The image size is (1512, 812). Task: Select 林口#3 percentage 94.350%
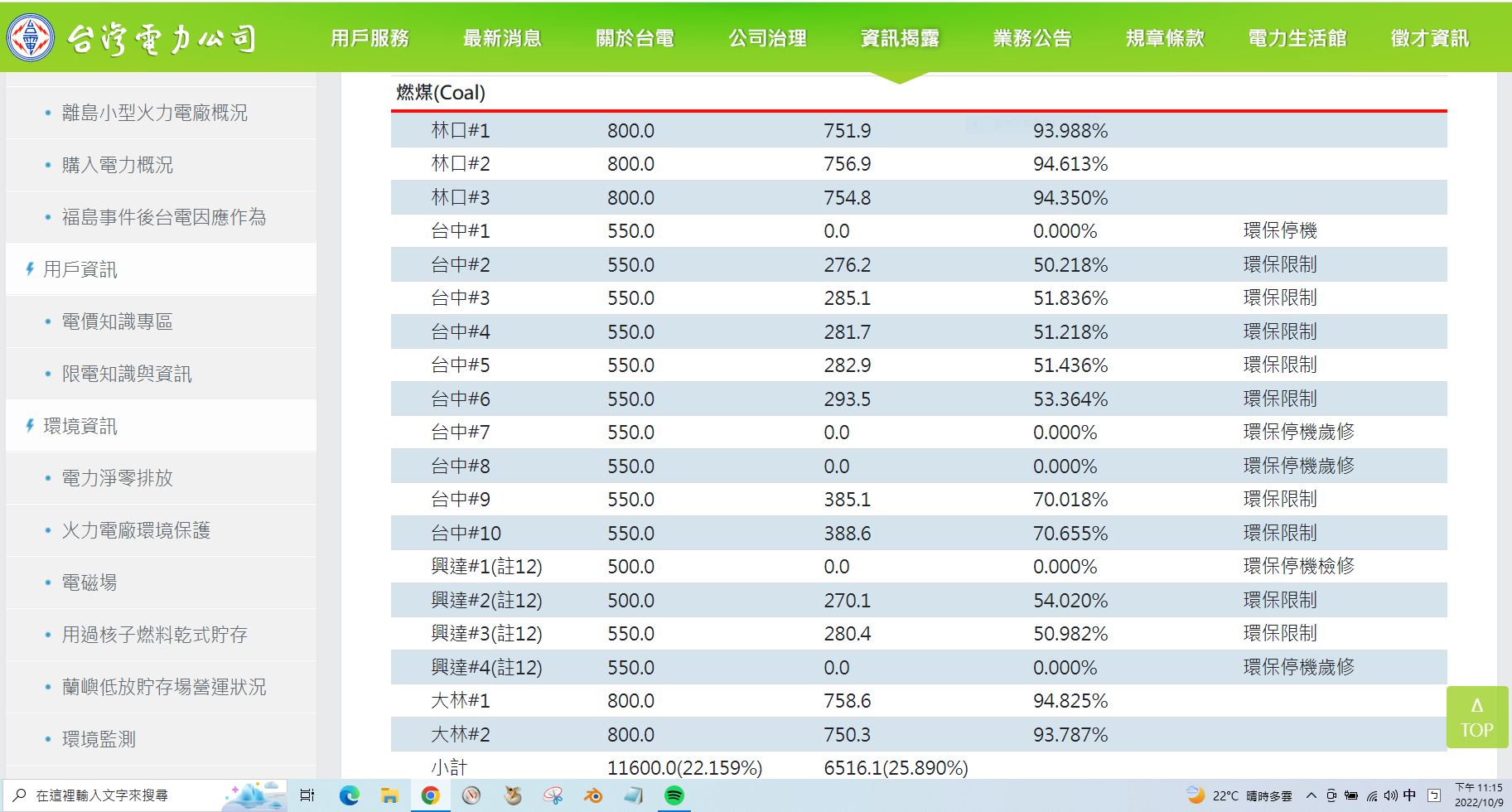(x=1070, y=198)
